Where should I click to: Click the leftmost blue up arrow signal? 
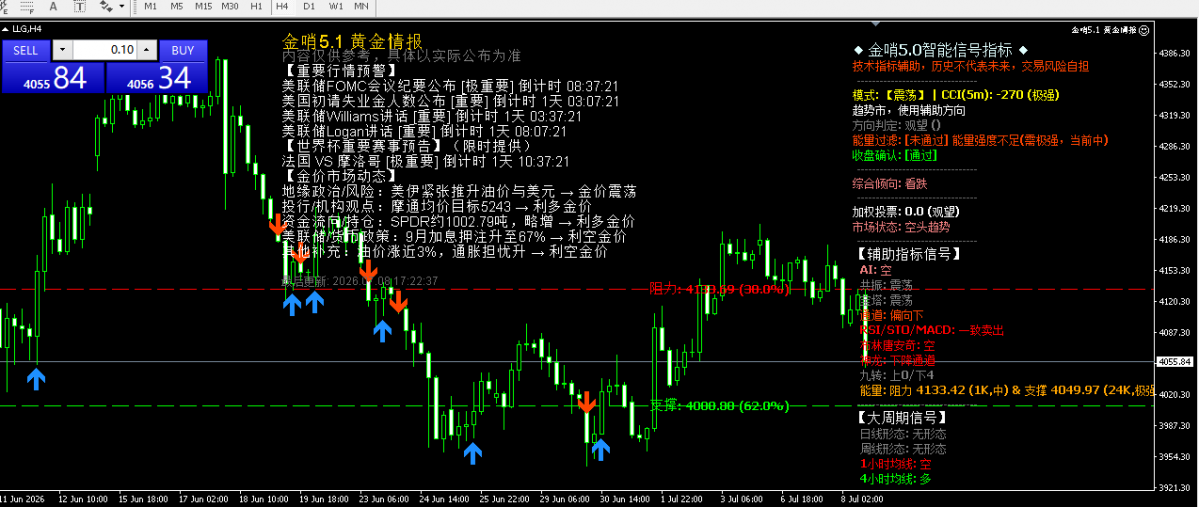click(35, 379)
